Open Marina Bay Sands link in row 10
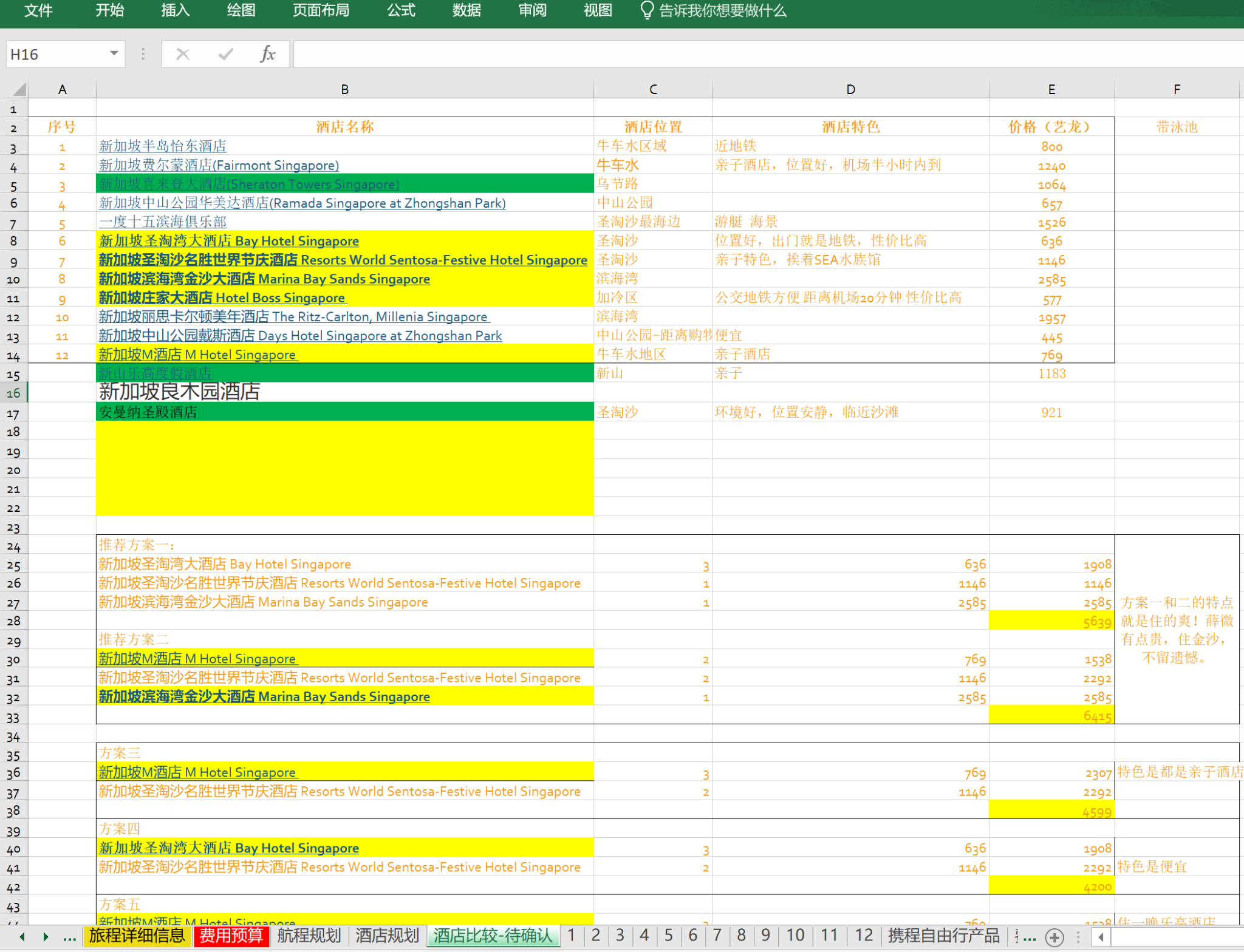 (264, 279)
